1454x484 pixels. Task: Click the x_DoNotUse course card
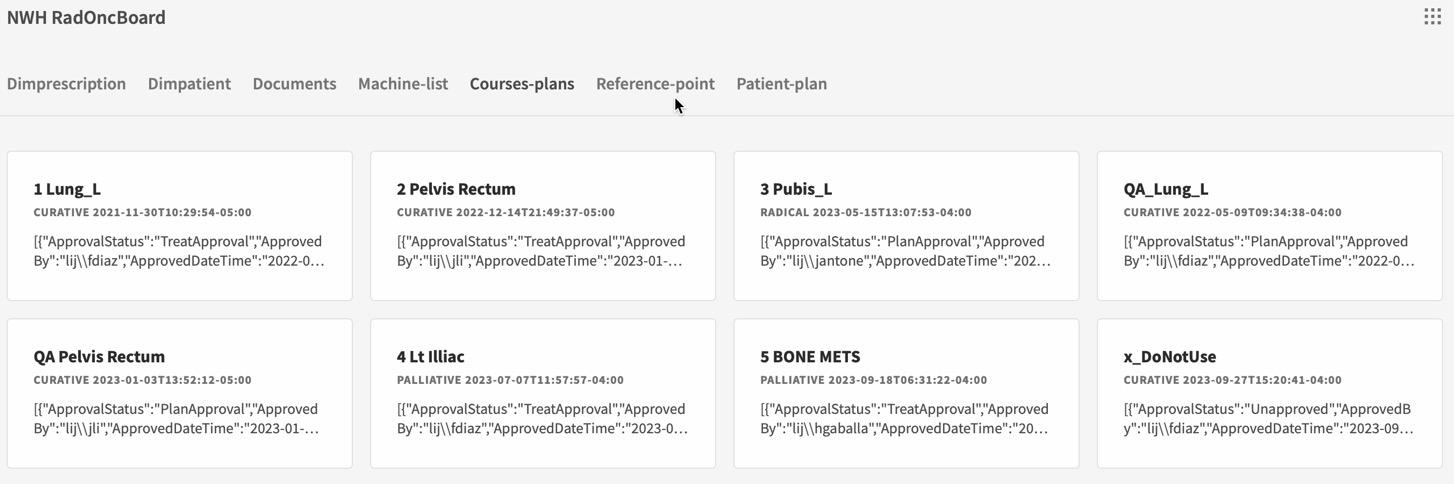[x=1269, y=394]
